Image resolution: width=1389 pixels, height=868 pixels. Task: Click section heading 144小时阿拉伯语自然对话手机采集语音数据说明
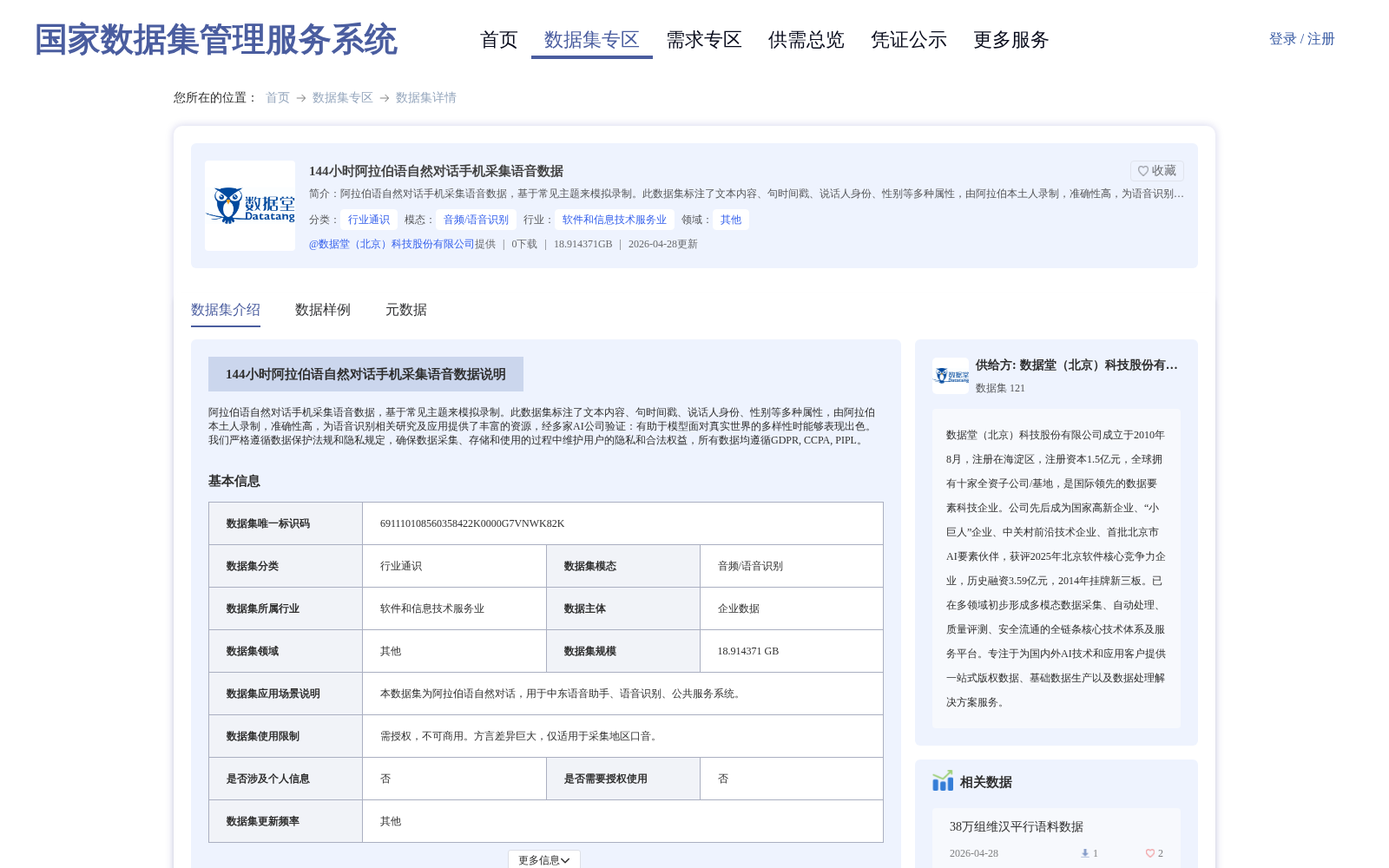tap(365, 374)
